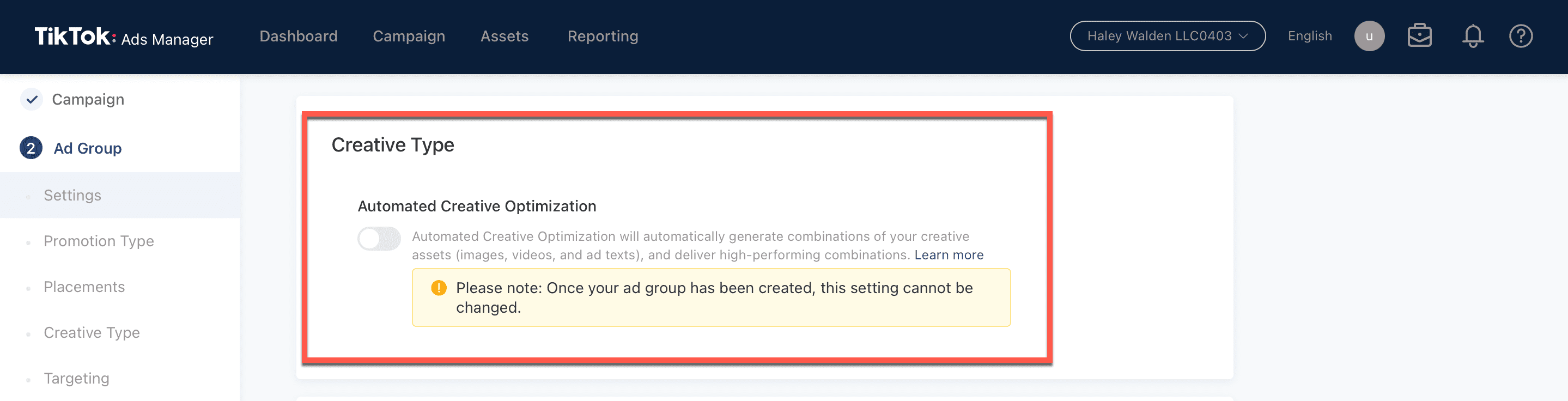Click the yellow warning exclamation icon
Viewport: 1568px width, 401px height.
tap(438, 288)
